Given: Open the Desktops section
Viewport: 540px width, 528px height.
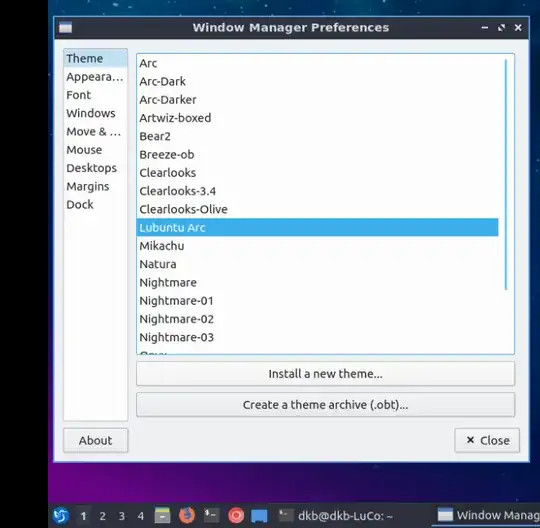Looking at the screenshot, I should (95, 168).
